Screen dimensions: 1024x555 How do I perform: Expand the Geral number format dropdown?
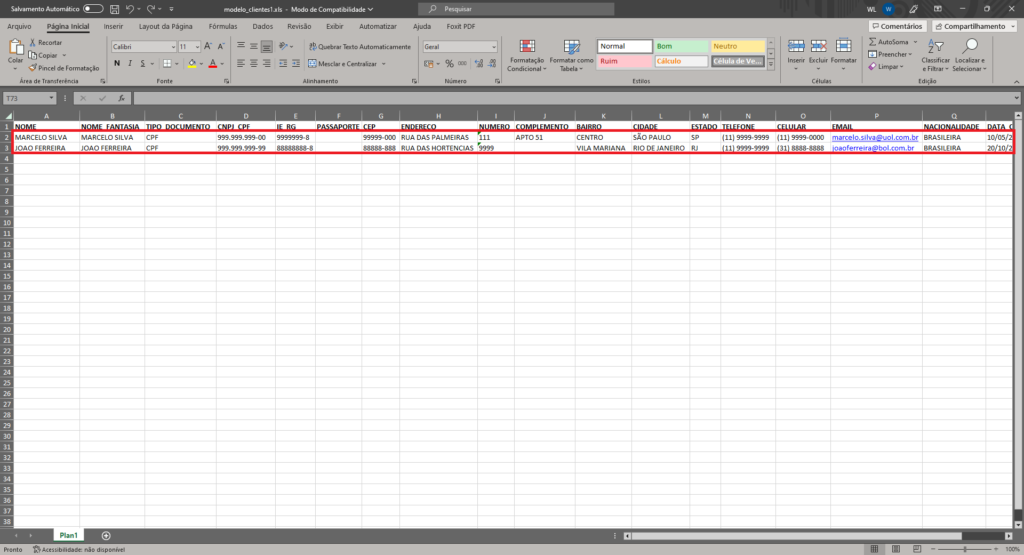(493, 46)
